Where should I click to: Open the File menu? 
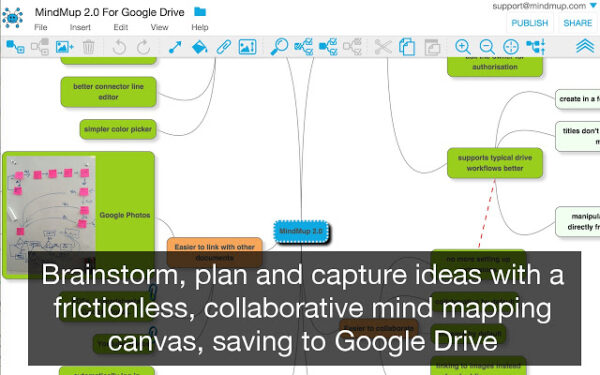41,27
